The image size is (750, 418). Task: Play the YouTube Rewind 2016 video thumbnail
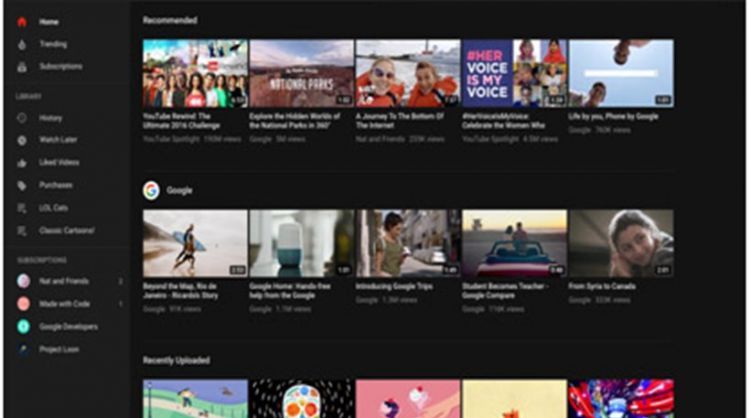pos(195,73)
